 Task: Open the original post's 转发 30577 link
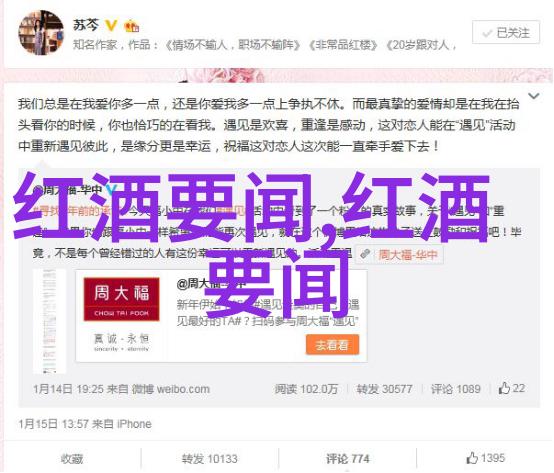click(384, 389)
